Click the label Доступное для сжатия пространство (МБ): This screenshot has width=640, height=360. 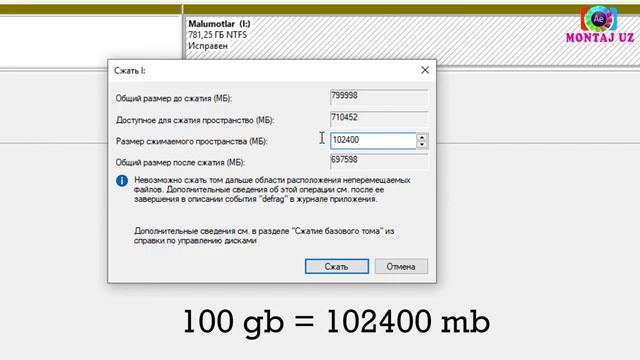click(x=195, y=120)
